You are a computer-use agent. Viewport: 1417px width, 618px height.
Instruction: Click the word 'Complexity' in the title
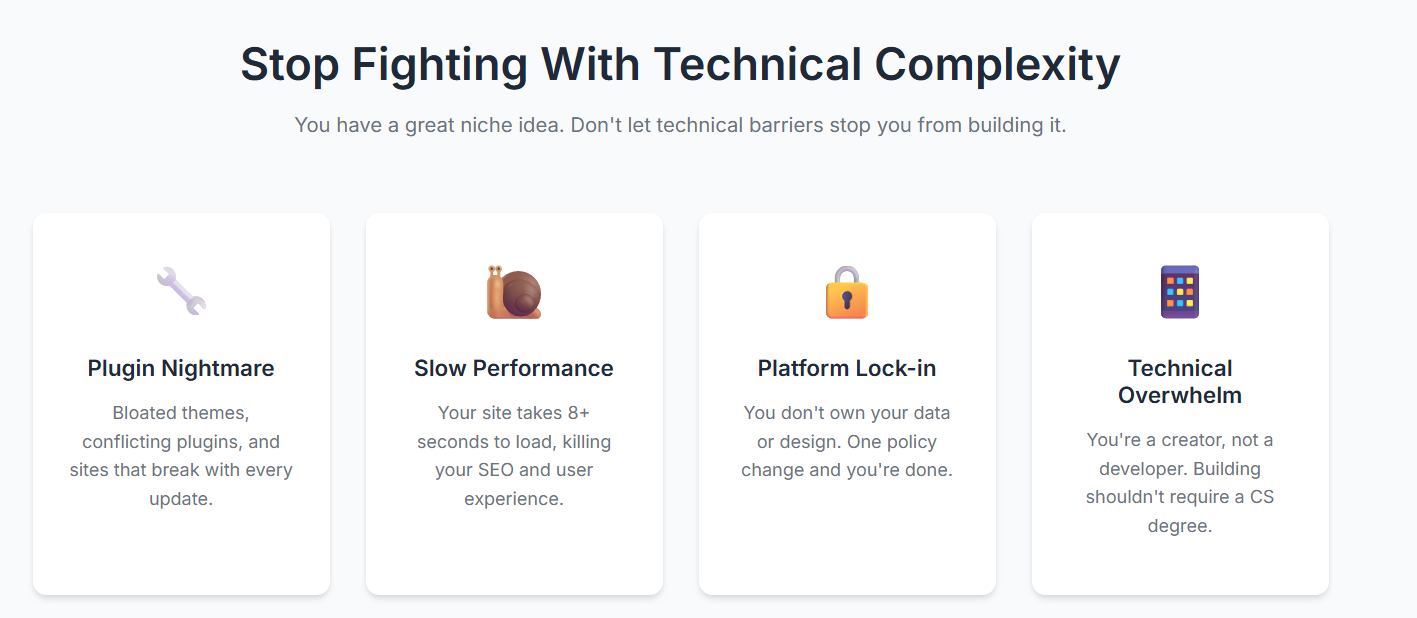click(997, 64)
